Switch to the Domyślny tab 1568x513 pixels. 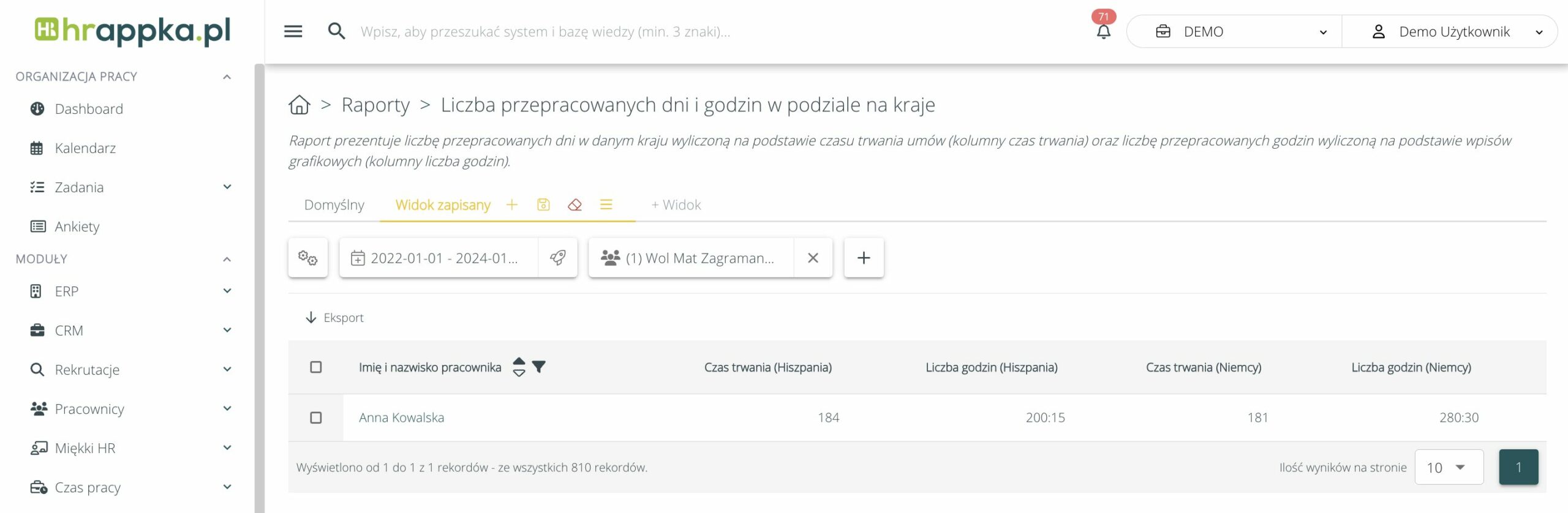click(334, 204)
